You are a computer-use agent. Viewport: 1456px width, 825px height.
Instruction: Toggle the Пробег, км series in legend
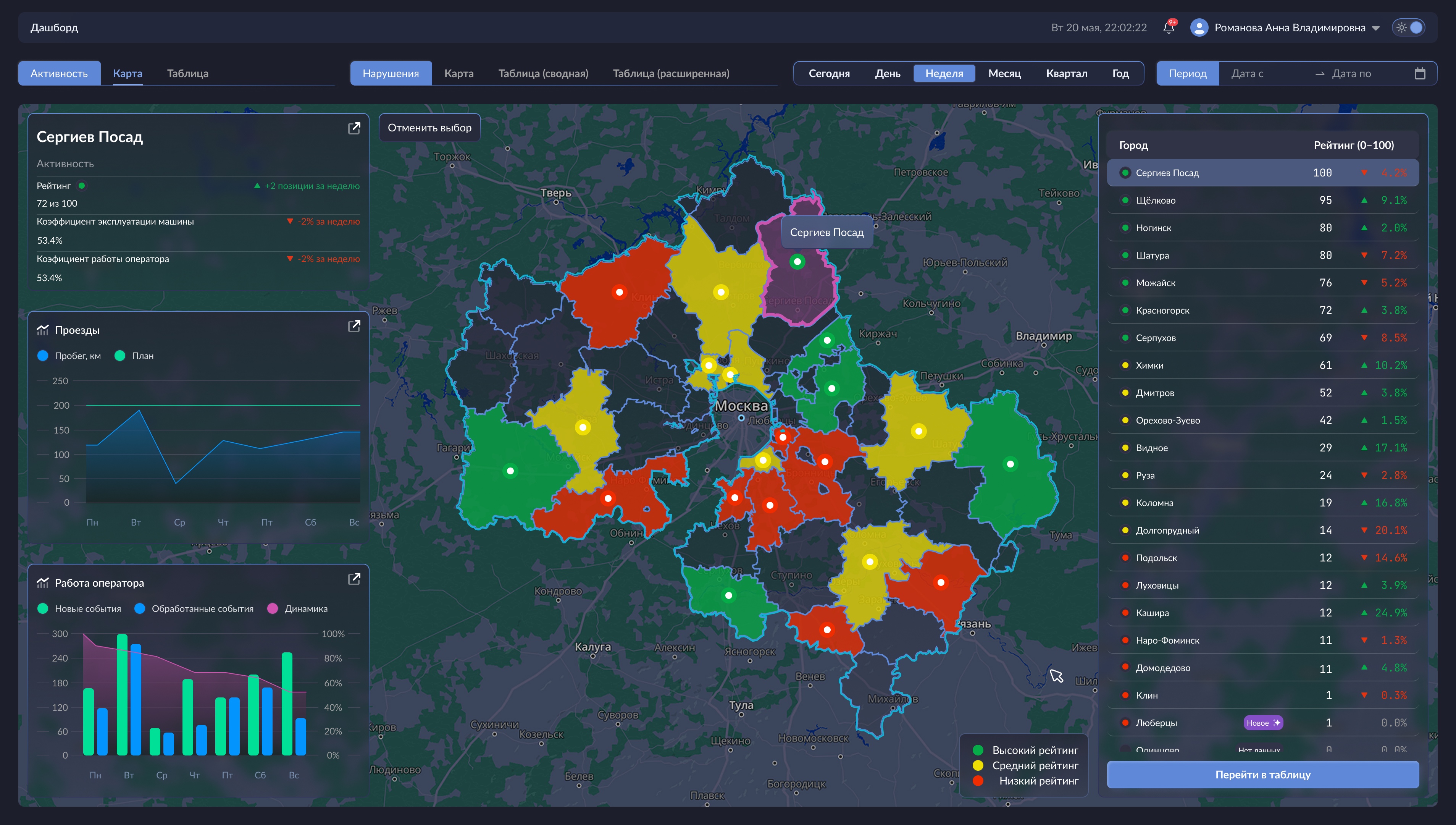coord(68,356)
